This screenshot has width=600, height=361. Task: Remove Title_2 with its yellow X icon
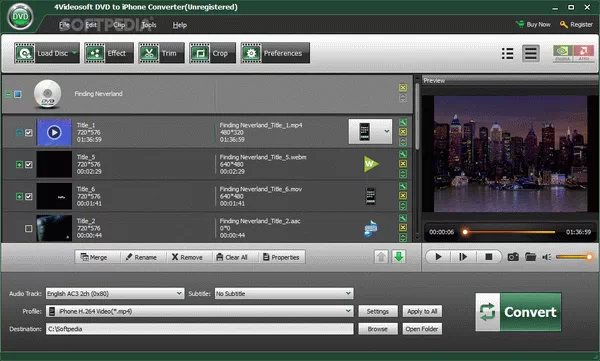pos(403,227)
